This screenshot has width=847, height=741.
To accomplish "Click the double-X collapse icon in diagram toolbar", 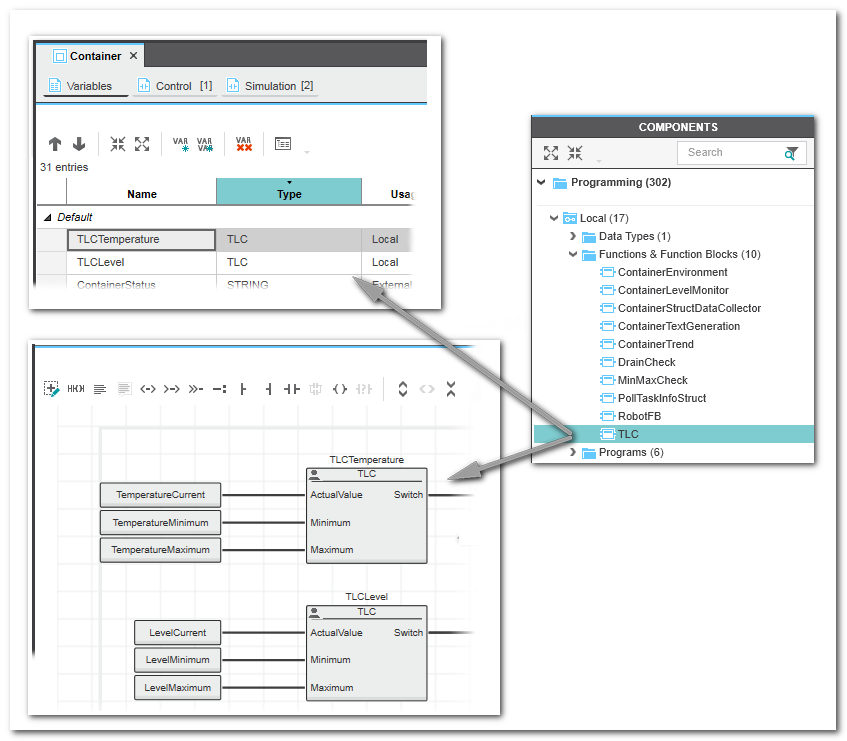I will tap(451, 389).
